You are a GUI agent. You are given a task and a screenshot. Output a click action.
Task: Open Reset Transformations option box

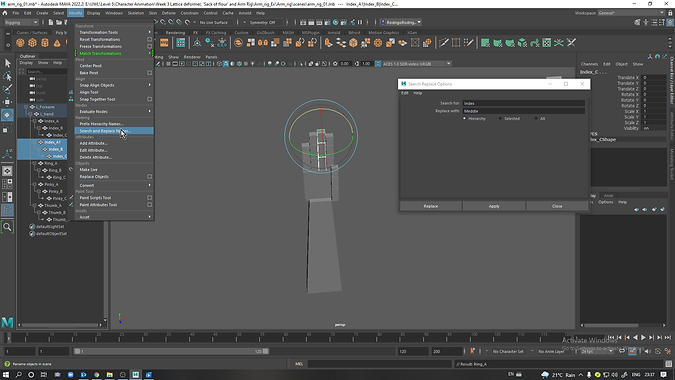click(150, 39)
